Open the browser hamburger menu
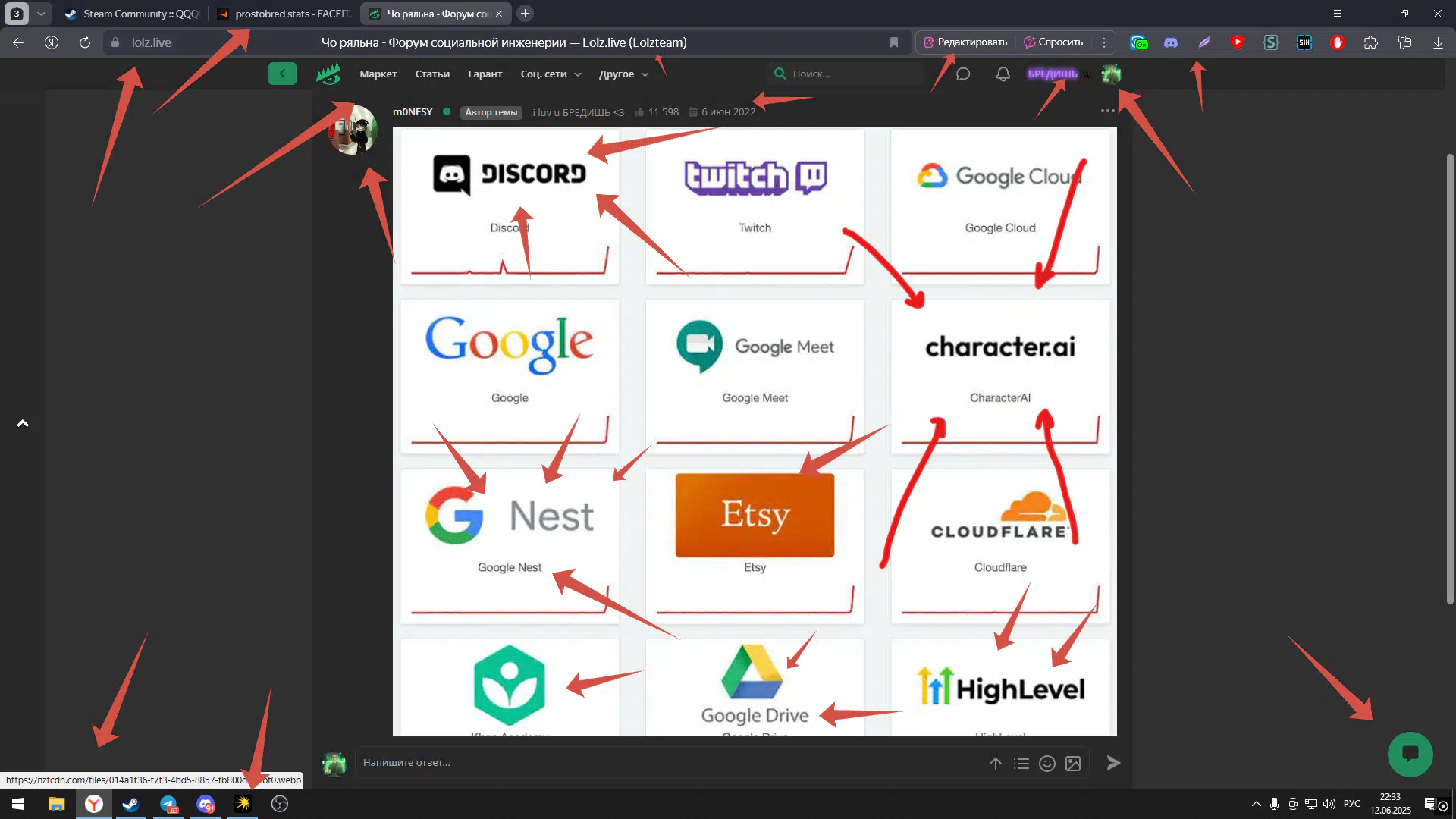The width and height of the screenshot is (1456, 819). (x=1338, y=14)
